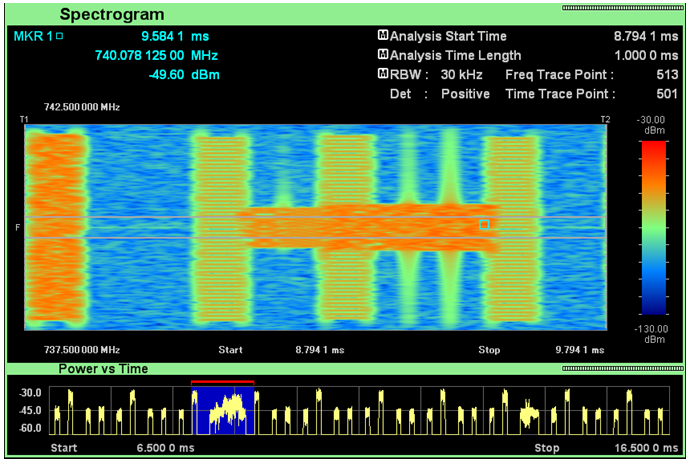Click the marker frequency 740.078 125 00 MHz
689x462 pixels.
coord(156,55)
